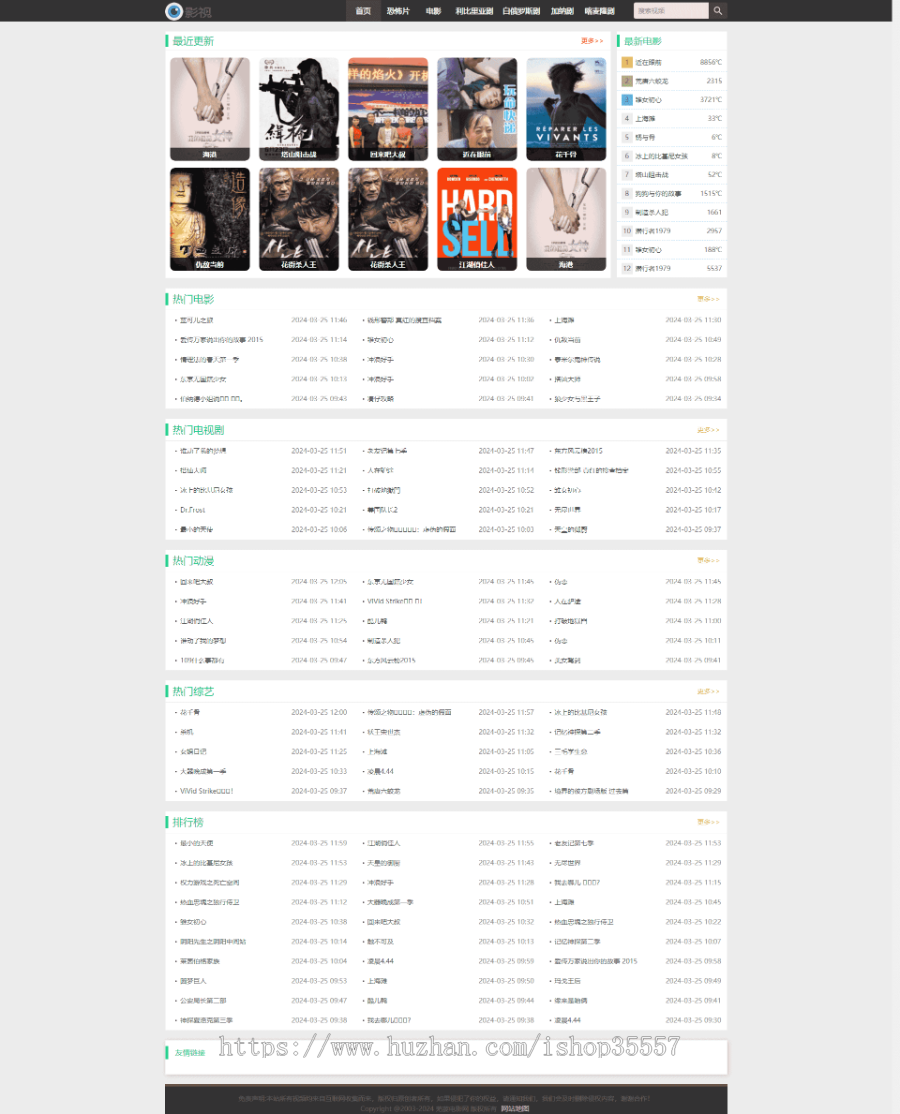Open the 喀麦隆剧 nav tab
This screenshot has height=1114, width=900.
pos(600,11)
